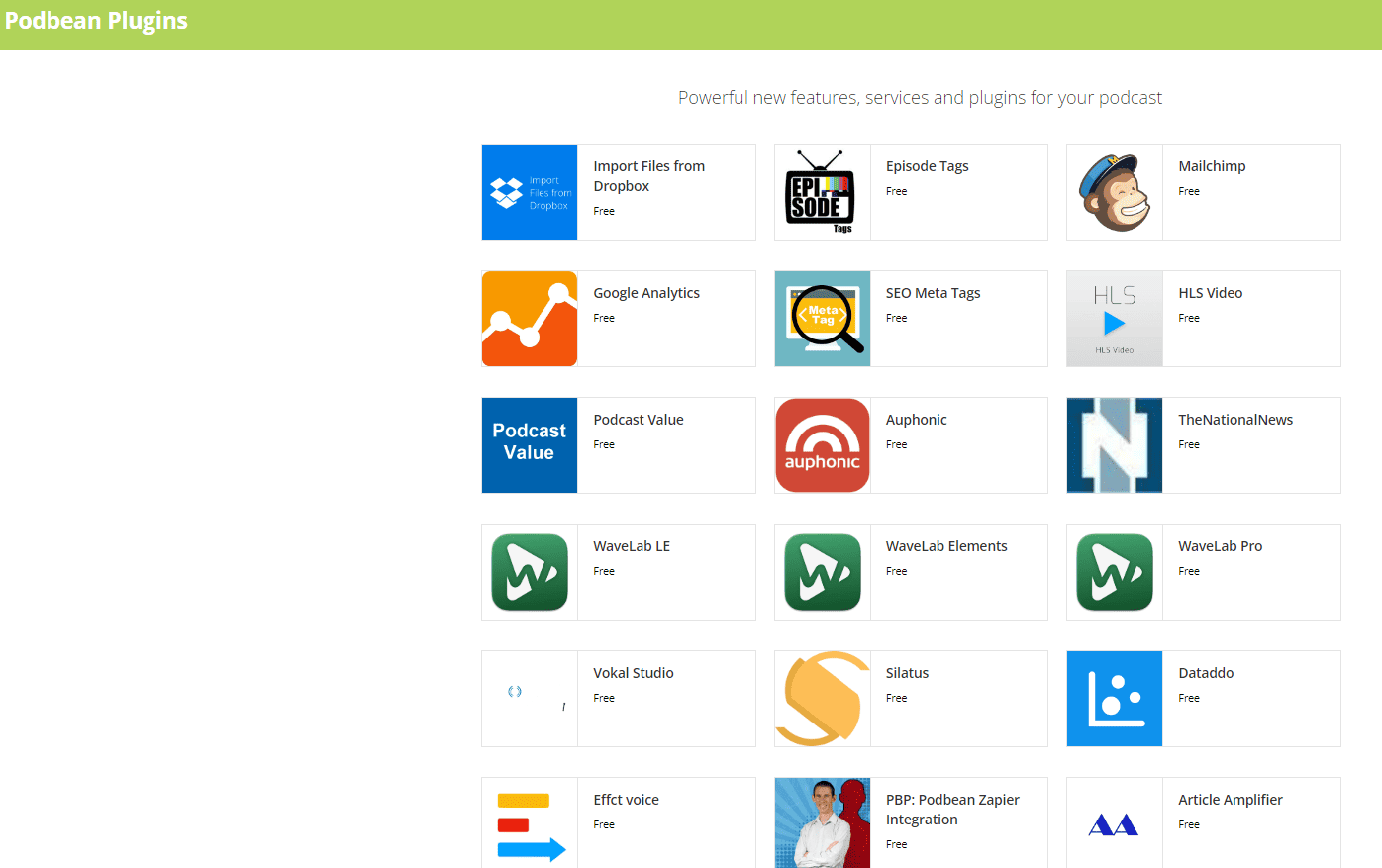Open the SEO Meta Tags title
This screenshot has width=1382, height=868.
tap(934, 293)
